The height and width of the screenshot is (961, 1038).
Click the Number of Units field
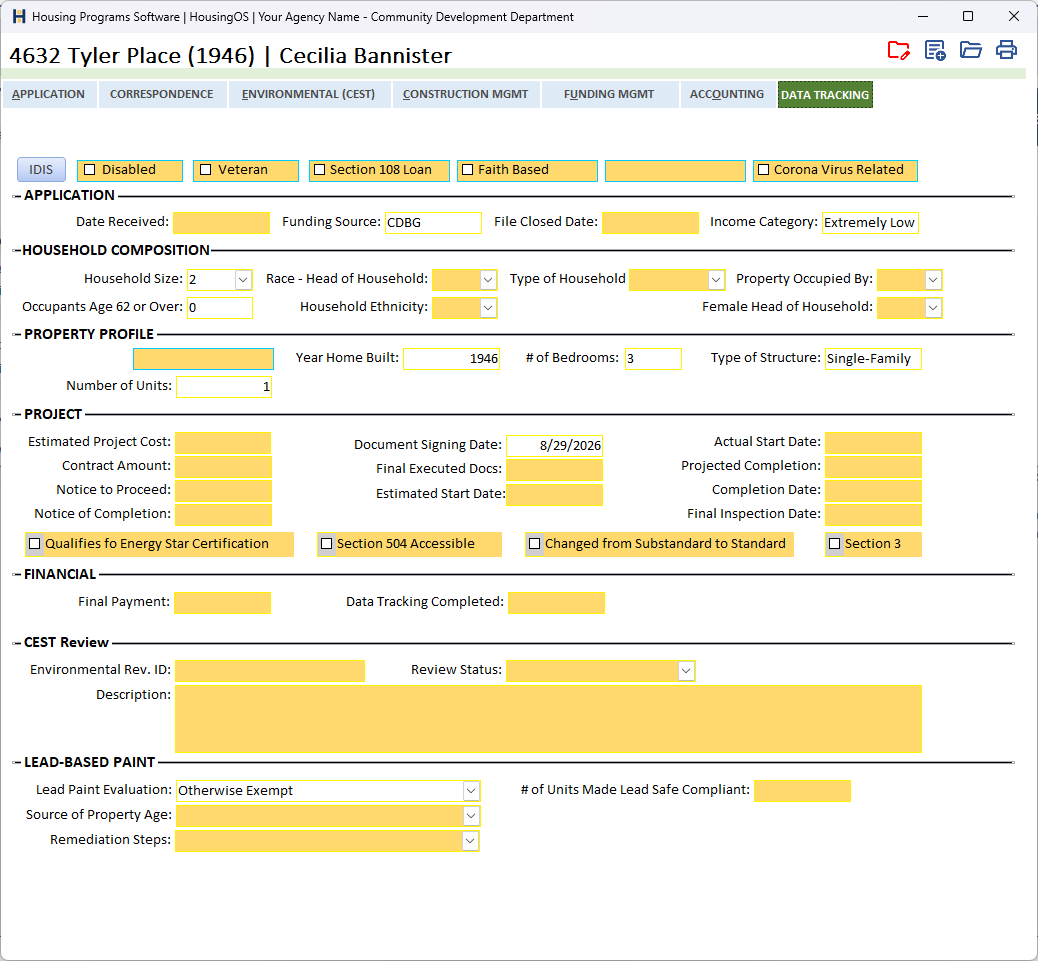coord(224,387)
